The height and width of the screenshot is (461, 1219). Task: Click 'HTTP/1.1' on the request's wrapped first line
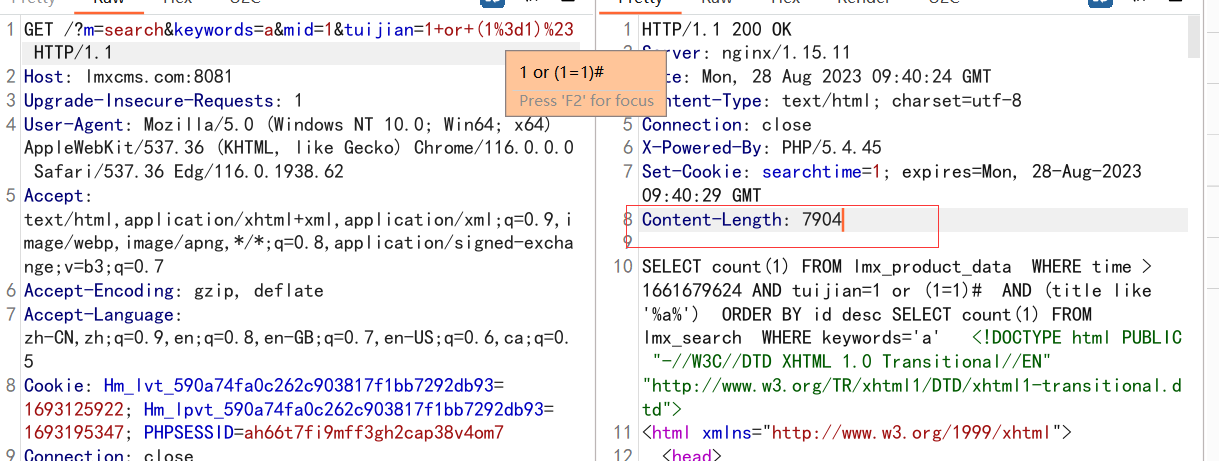pos(73,53)
